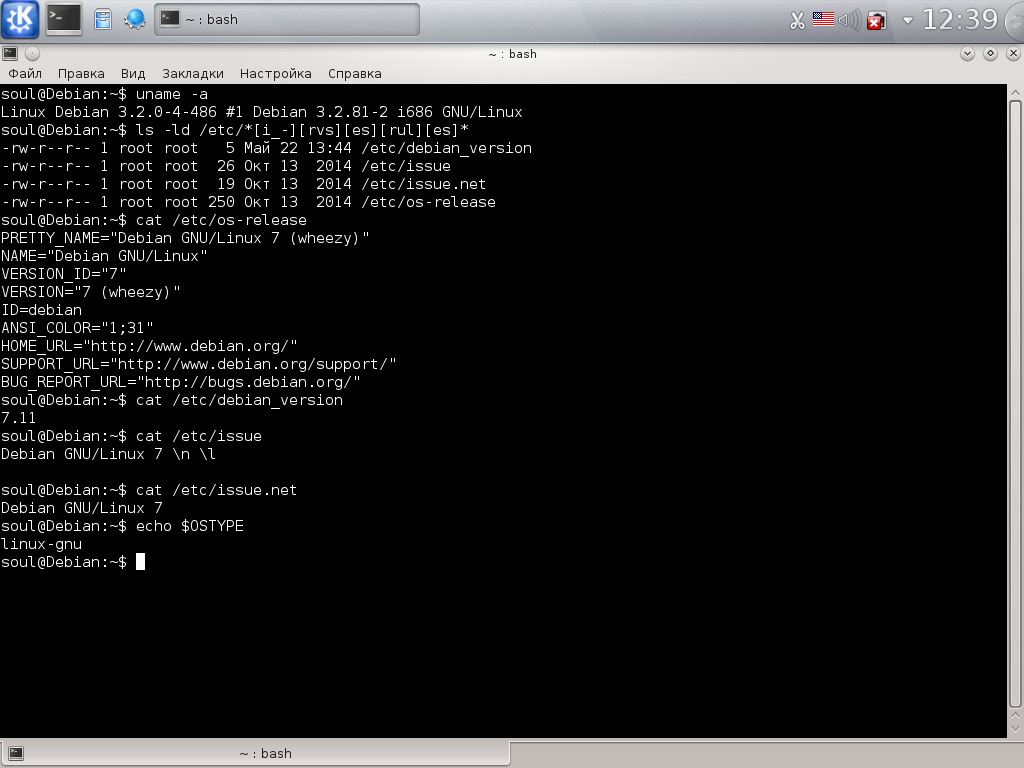This screenshot has height=768, width=1024.
Task: Open the disconnected network tray icon
Action: point(876,21)
